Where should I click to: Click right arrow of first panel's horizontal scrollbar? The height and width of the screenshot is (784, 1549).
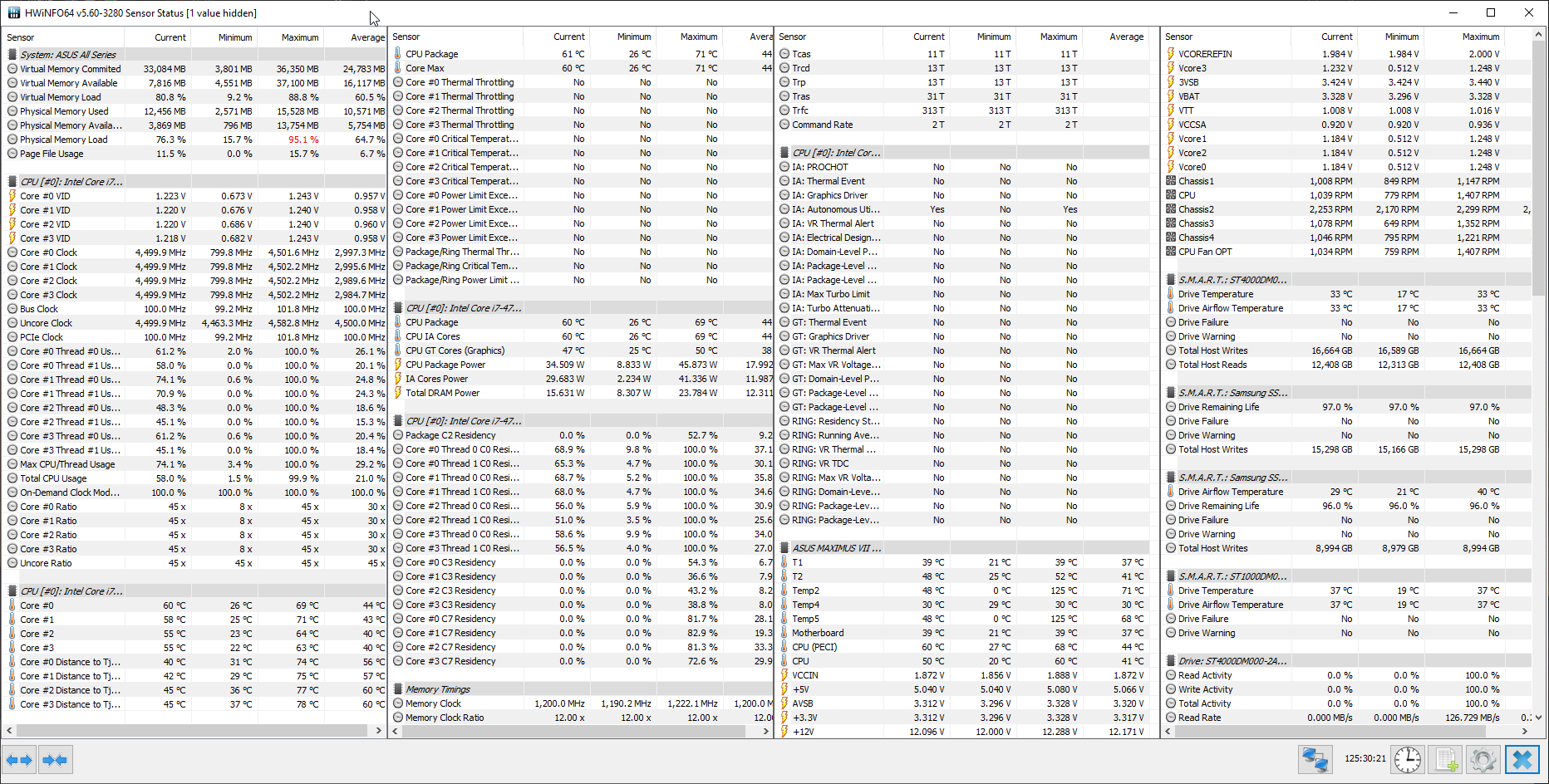click(x=379, y=731)
